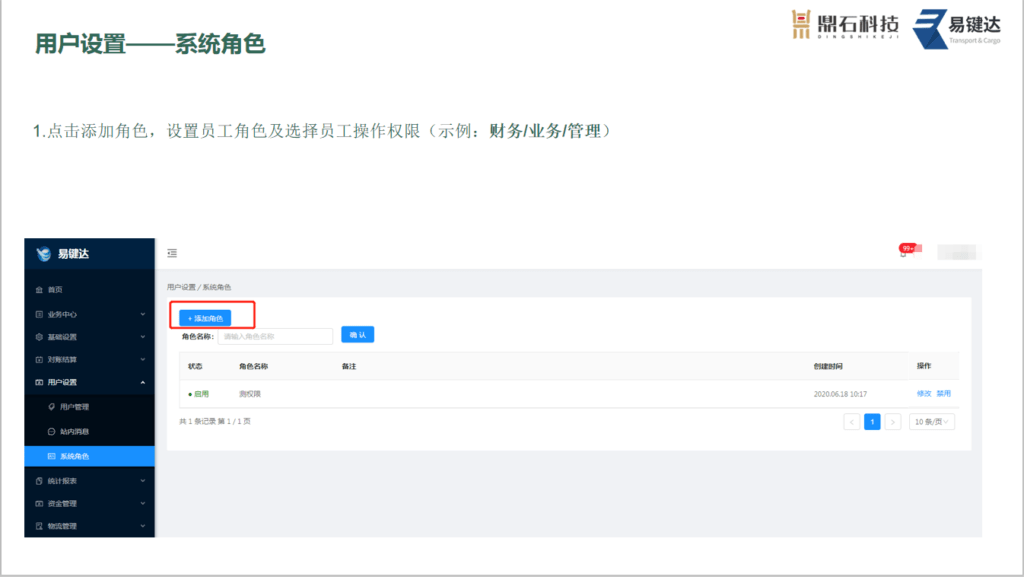Select page 1 in pagination
The image size is (1024, 577).
(x=872, y=422)
